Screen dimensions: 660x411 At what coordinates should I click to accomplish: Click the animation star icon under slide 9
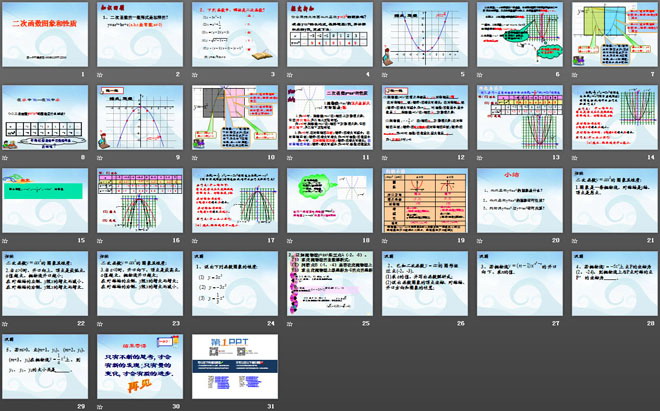point(100,157)
